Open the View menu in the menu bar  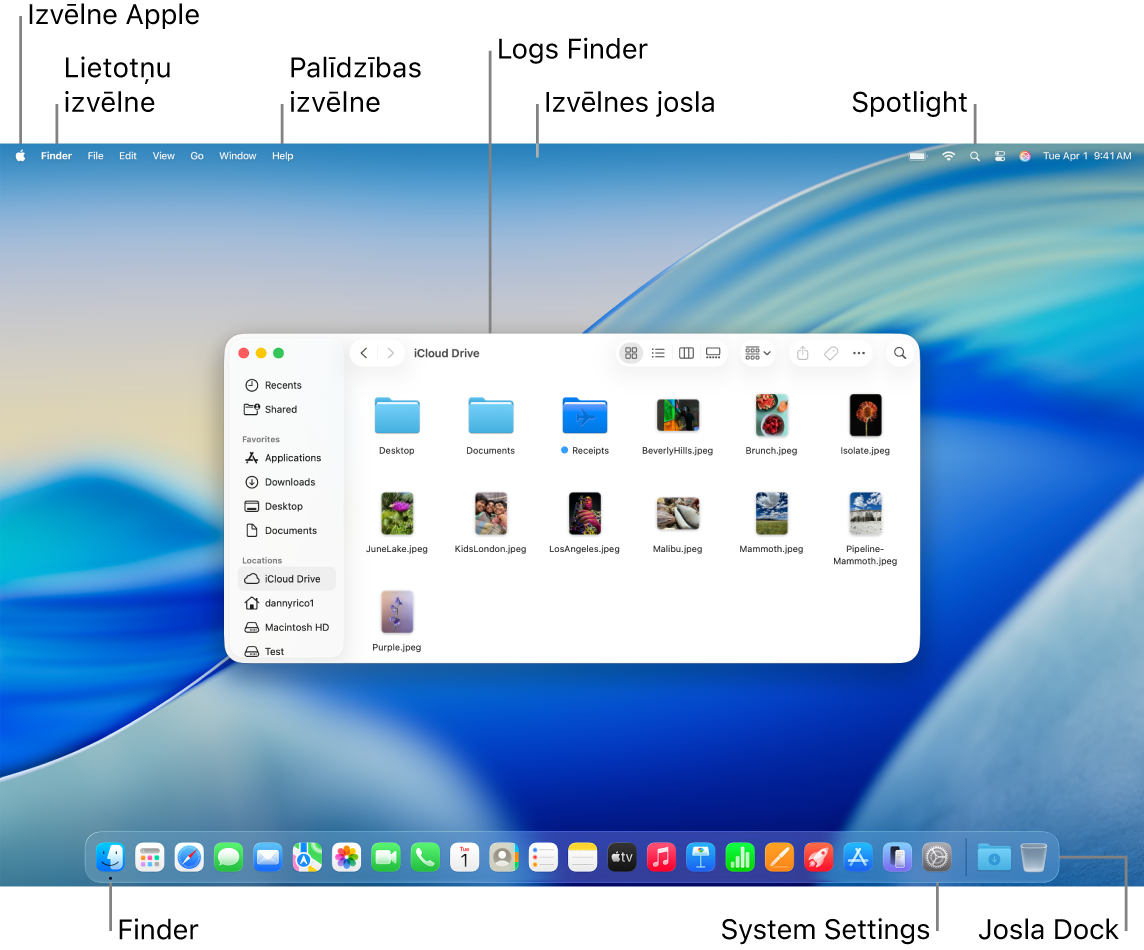(163, 155)
